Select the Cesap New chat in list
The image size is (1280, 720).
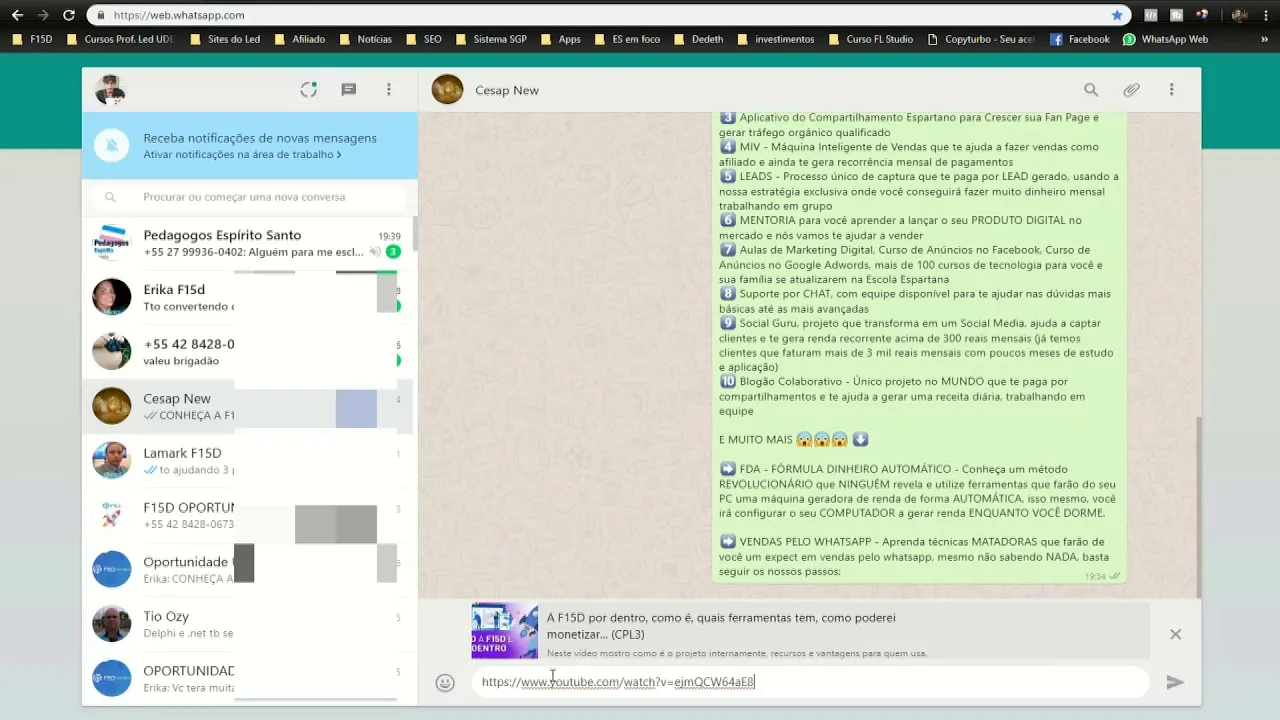pyautogui.click(x=247, y=406)
